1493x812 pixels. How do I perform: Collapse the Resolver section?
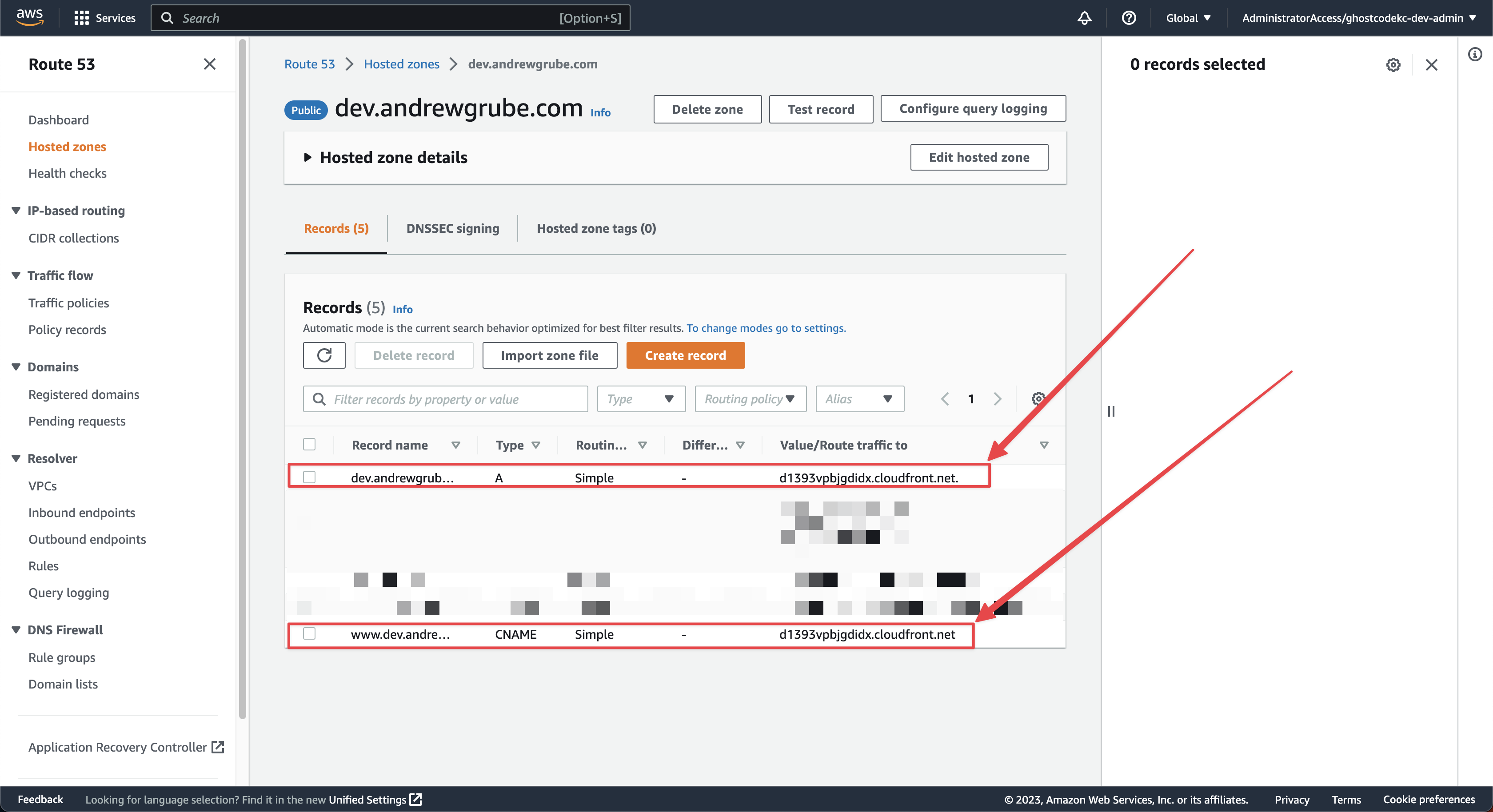point(16,458)
